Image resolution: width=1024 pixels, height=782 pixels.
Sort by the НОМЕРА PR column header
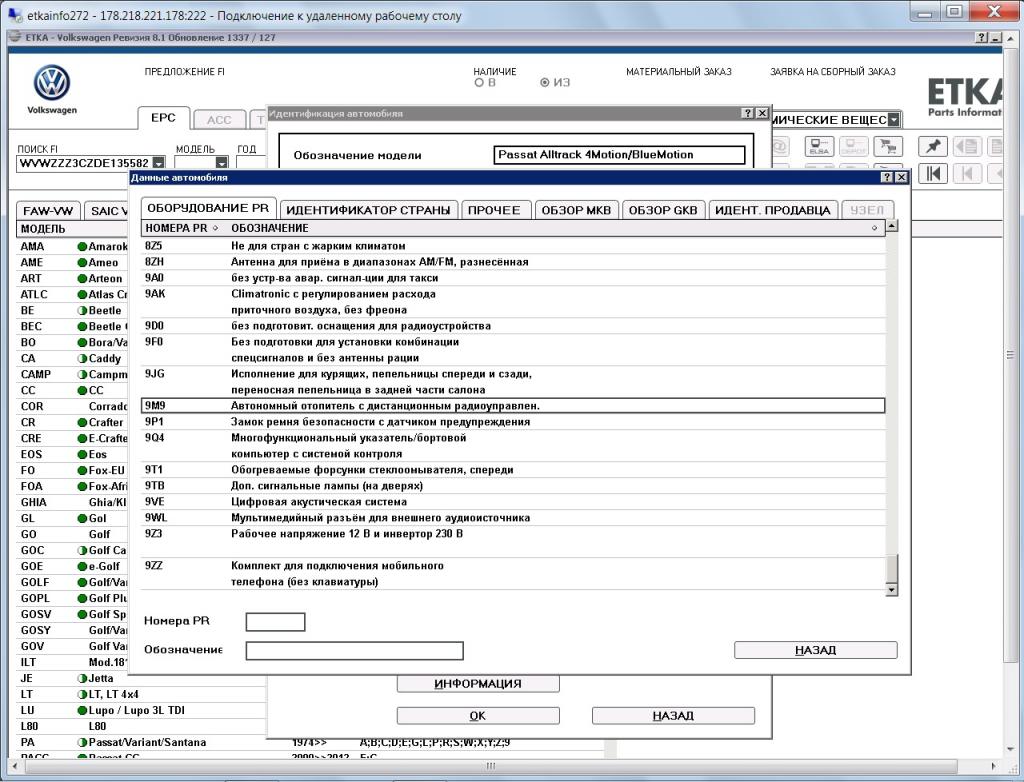pos(182,228)
